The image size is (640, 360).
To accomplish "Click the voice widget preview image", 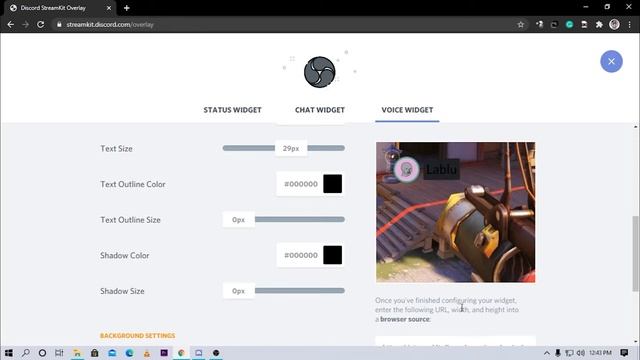I will coord(455,212).
